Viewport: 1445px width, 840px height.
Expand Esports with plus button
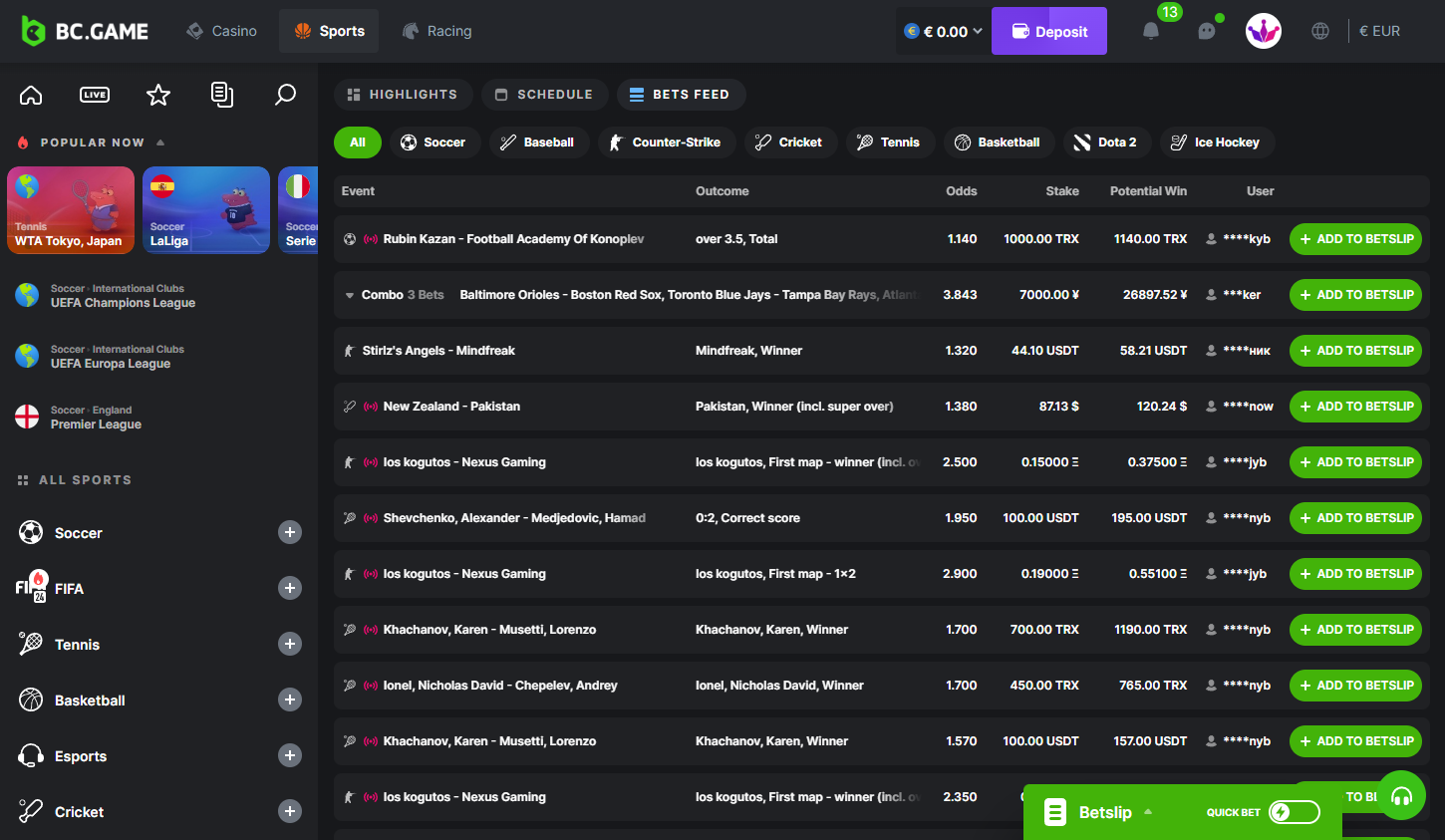[x=290, y=755]
